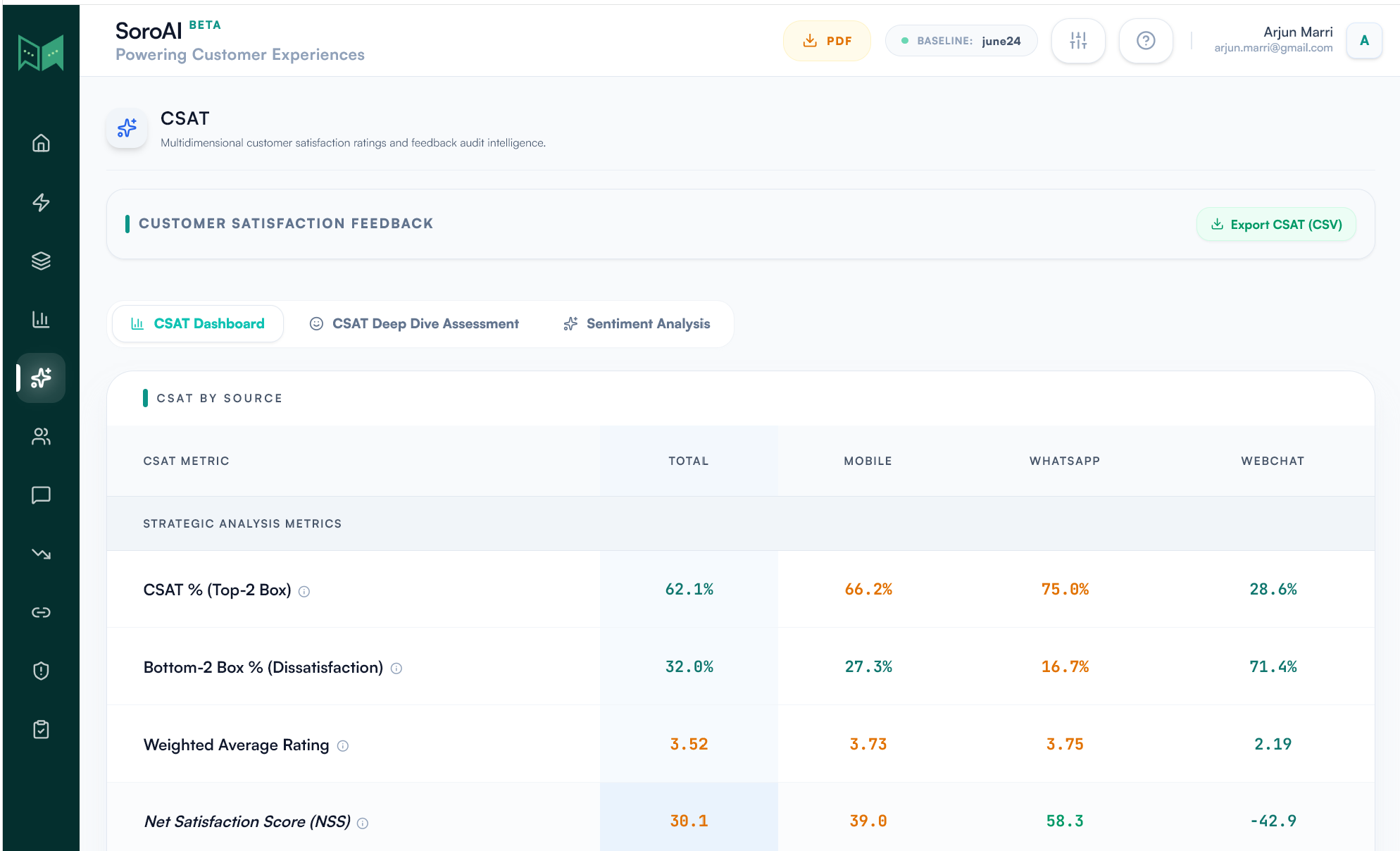The width and height of the screenshot is (1400, 851).
Task: Click total NSS value 30.1
Action: coord(689,821)
